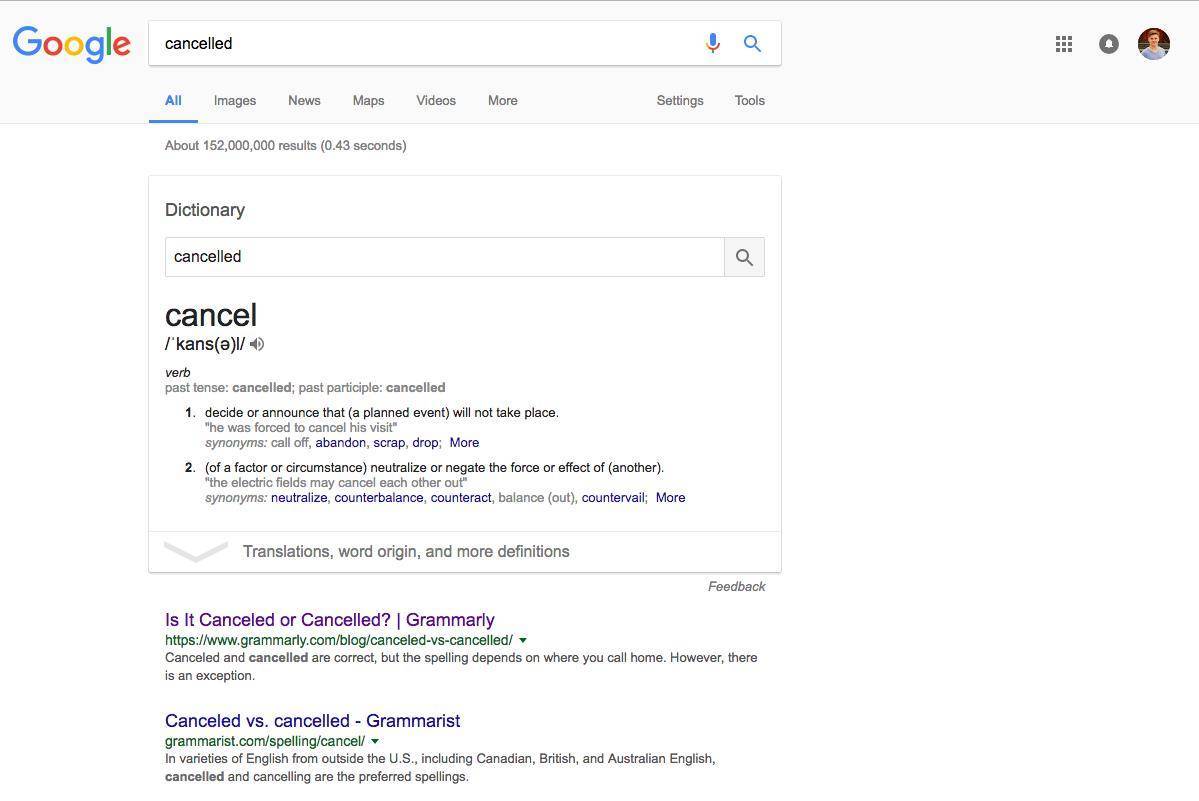Click the Dictionary search magnifier button
Viewport: 1199px width, 801px height.
tap(744, 258)
